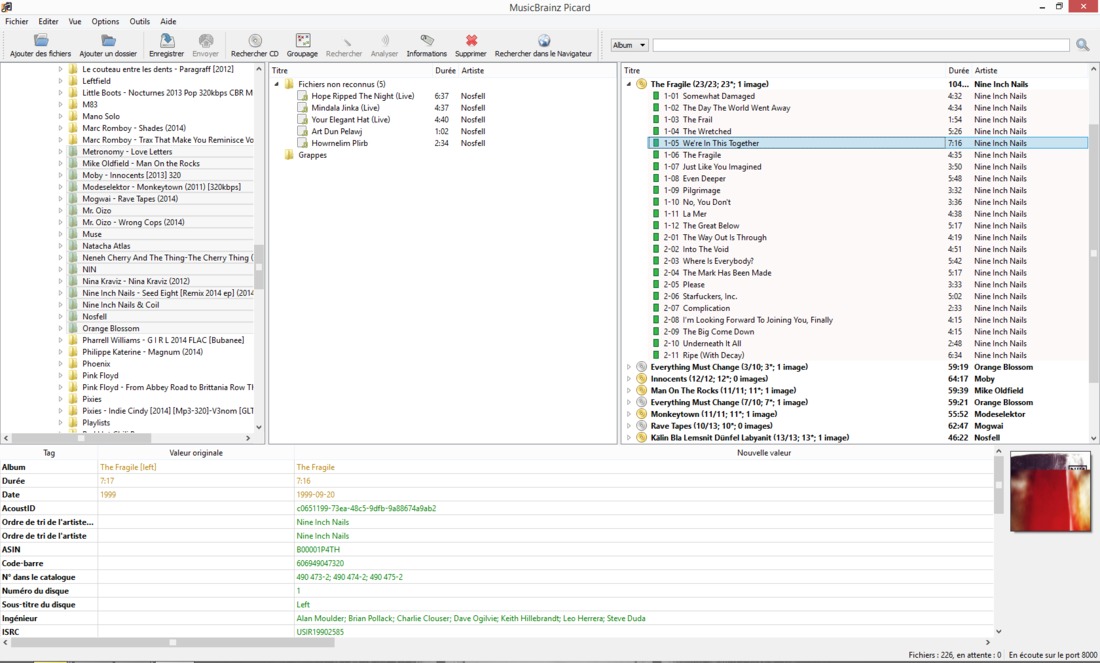Viewport: 1100px width, 663px height.
Task: Click file icon of Art Dun Pelawj
Action: [x=302, y=131]
